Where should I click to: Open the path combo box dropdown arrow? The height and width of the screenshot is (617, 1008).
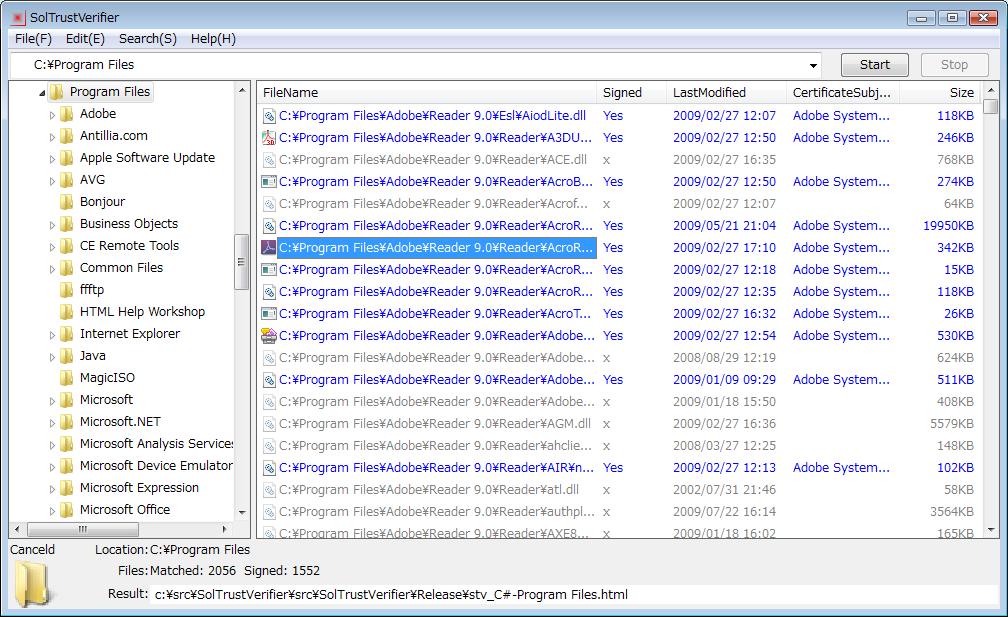tap(813, 66)
